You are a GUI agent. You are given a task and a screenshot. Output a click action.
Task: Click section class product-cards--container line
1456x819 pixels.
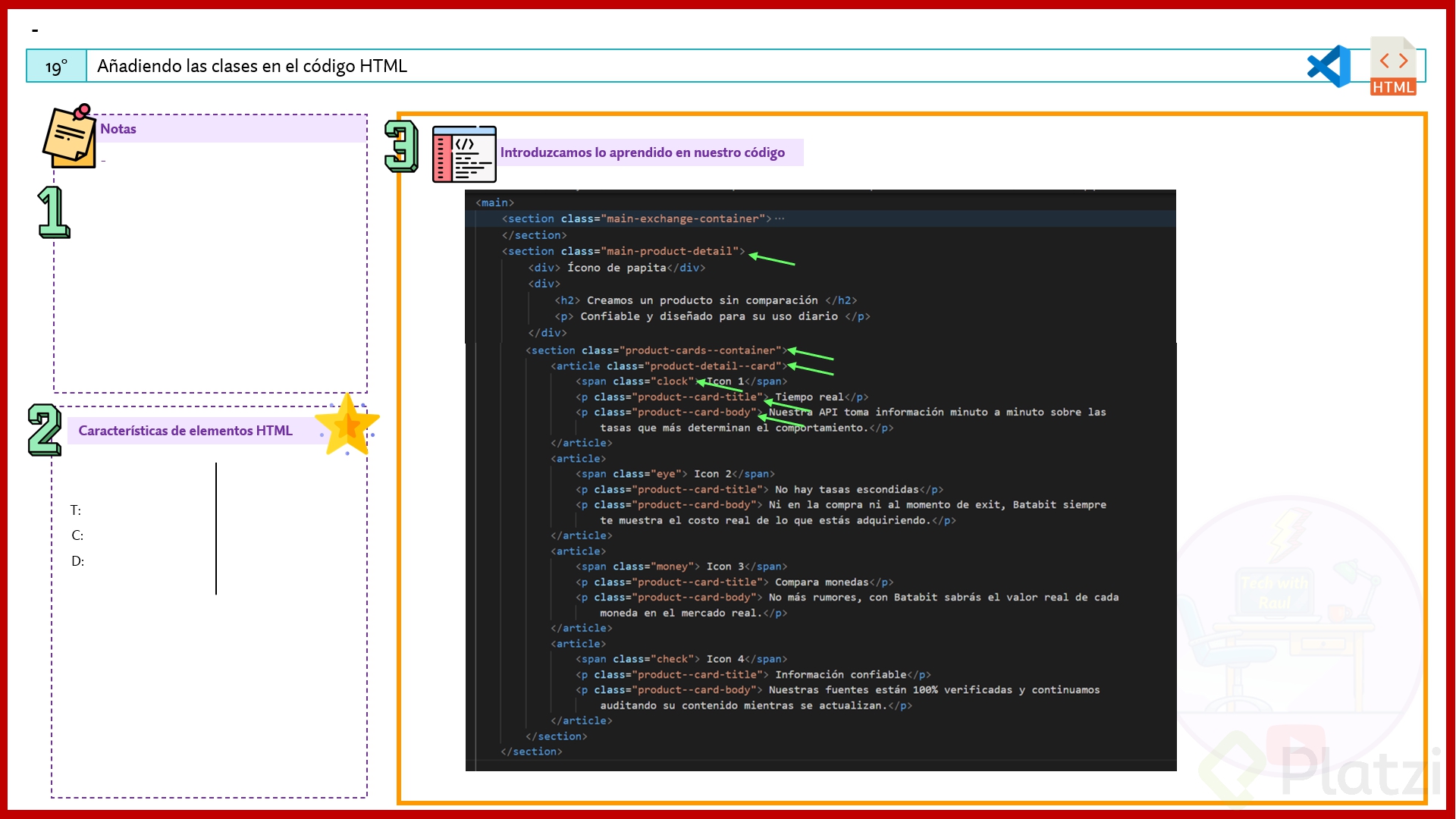(x=657, y=350)
